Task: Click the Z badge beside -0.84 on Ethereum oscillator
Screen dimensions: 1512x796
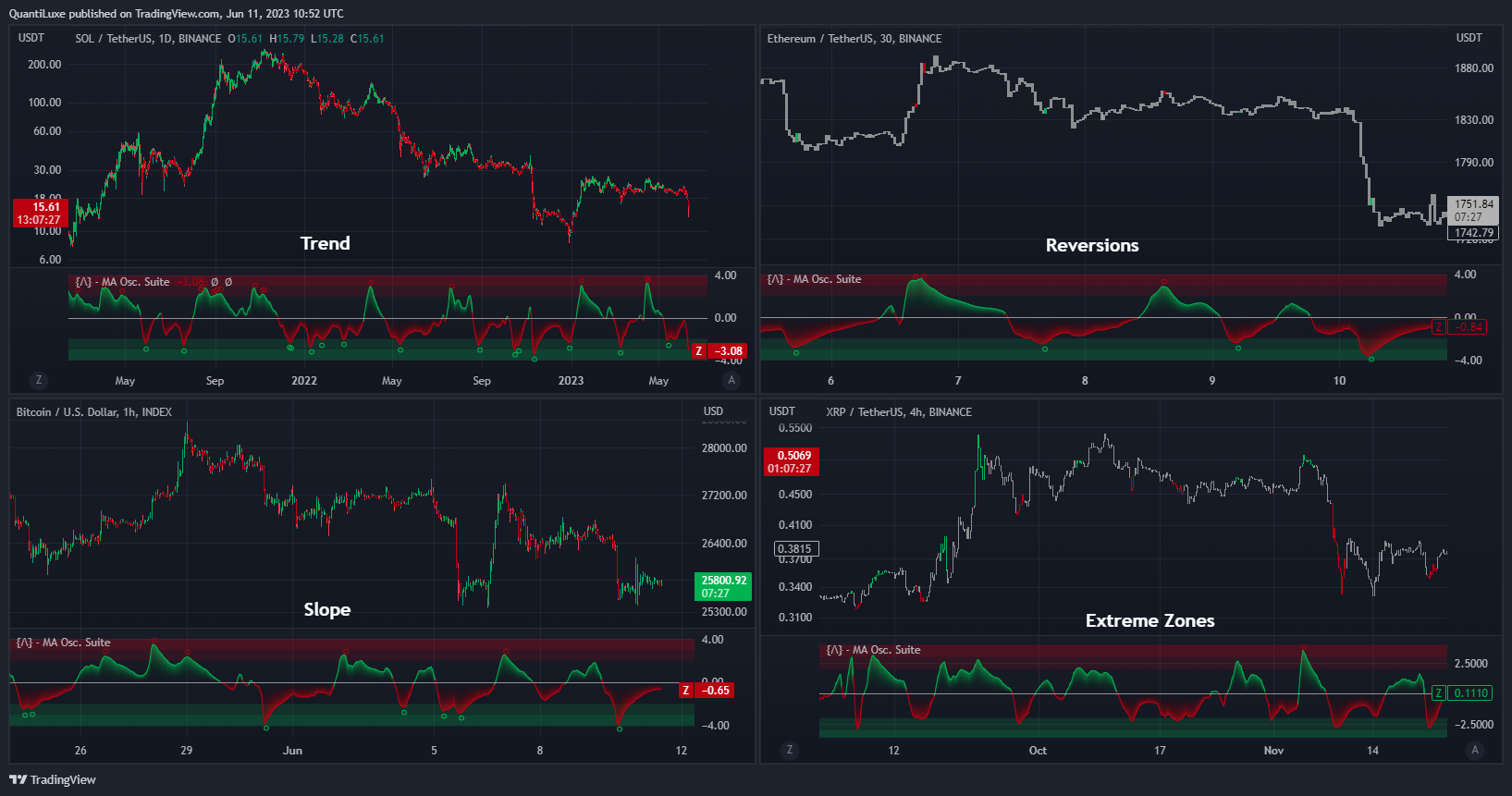Action: (x=1438, y=327)
